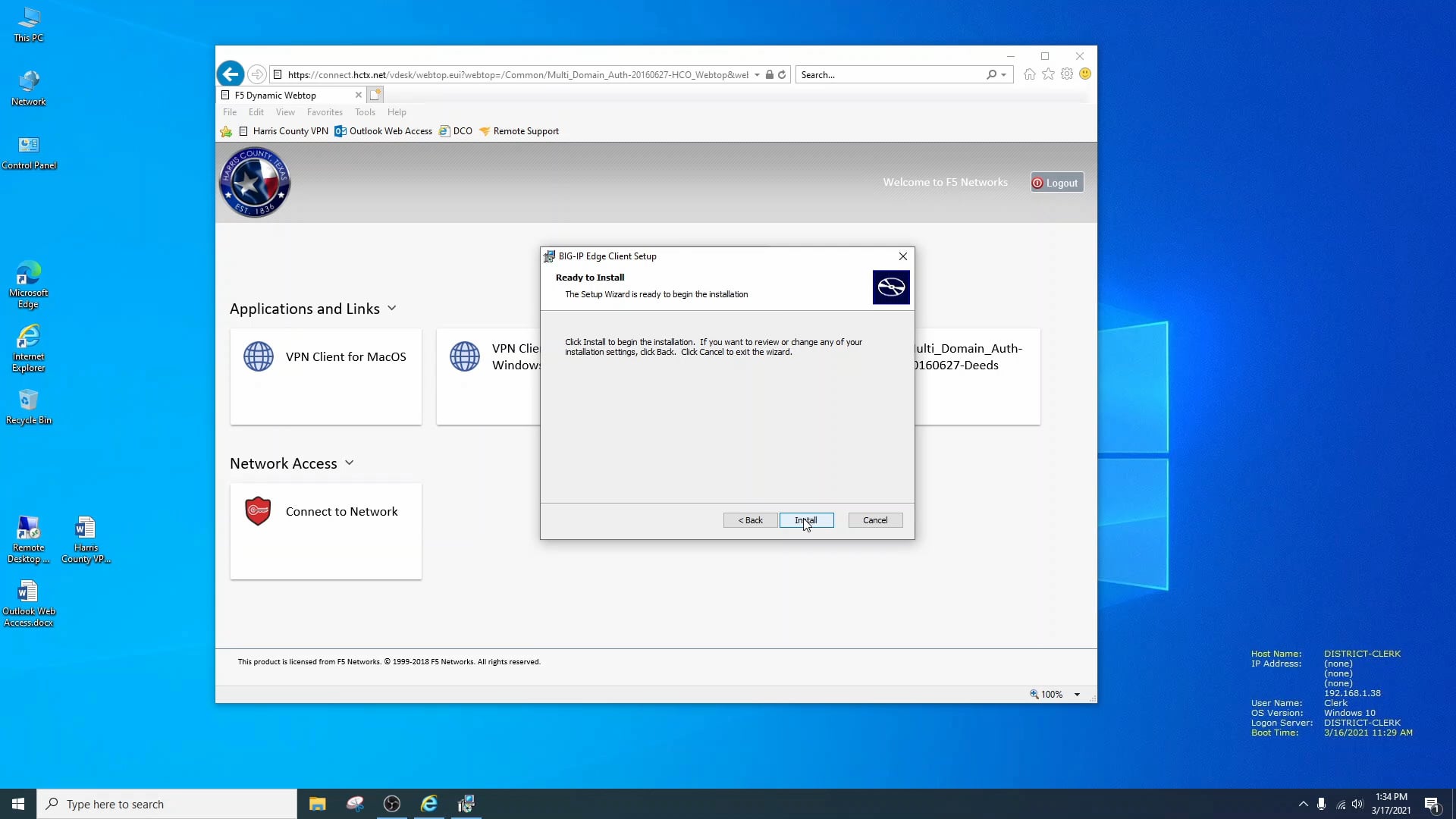This screenshot has width=1456, height=819.
Task: Collapse the Network Access section
Action: pyautogui.click(x=350, y=463)
